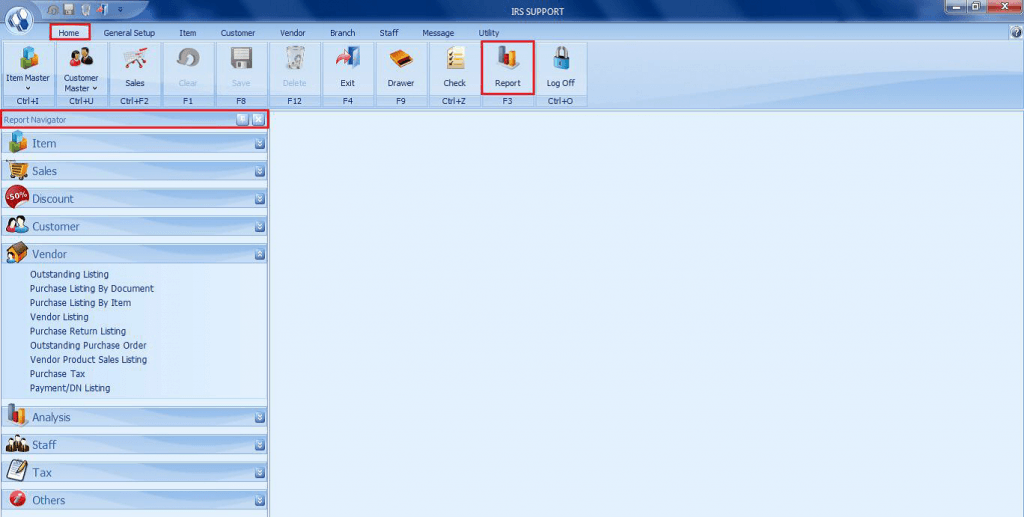Viewport: 1024px width, 517px height.
Task: Click the round application logo button
Action: tap(20, 20)
